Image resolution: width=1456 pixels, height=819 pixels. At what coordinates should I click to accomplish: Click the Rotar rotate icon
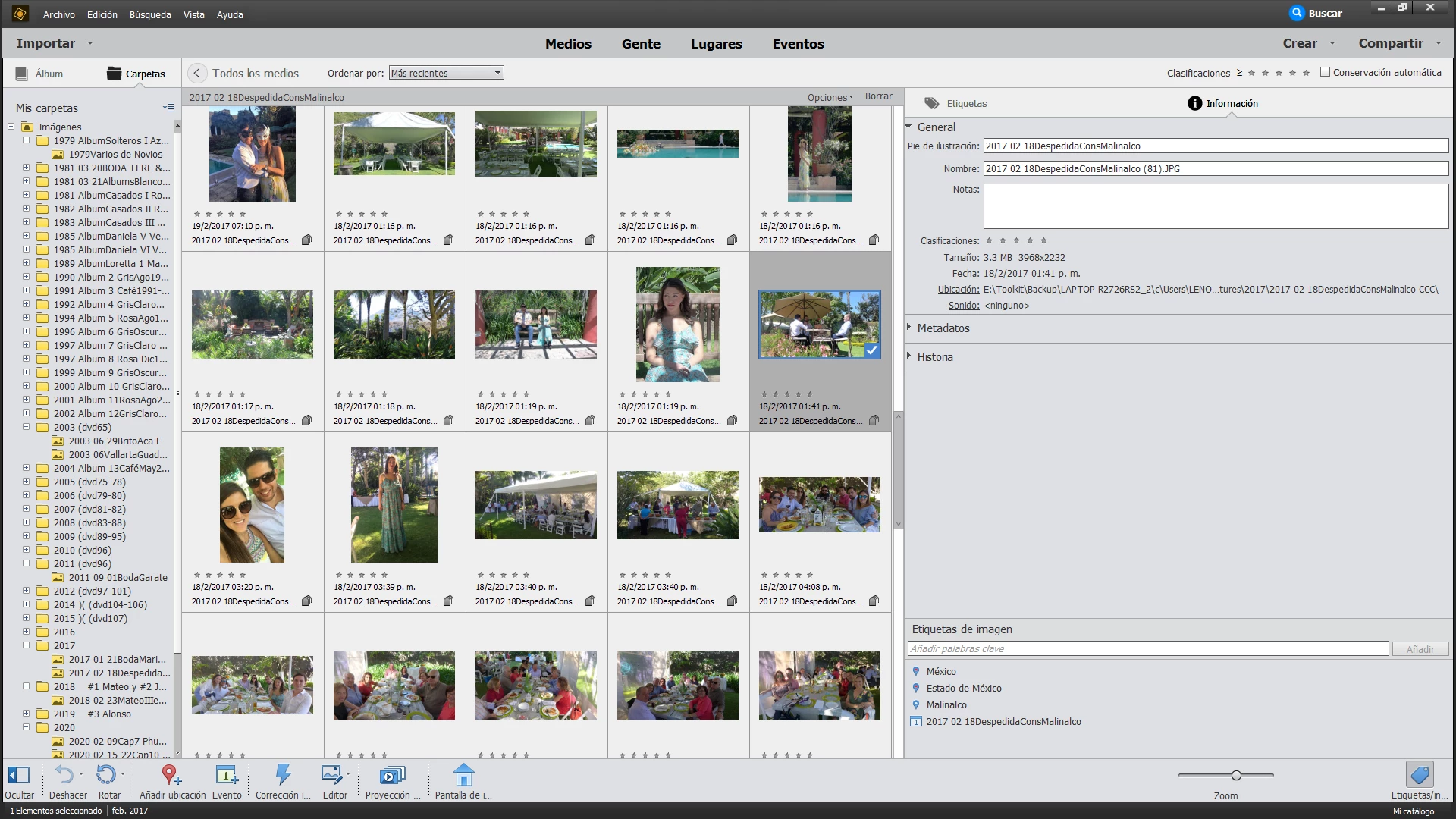pos(106,775)
